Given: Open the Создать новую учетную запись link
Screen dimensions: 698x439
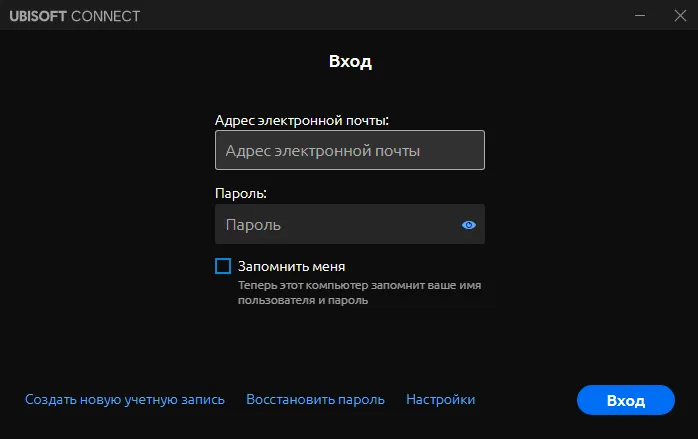Looking at the screenshot, I should [125, 399].
